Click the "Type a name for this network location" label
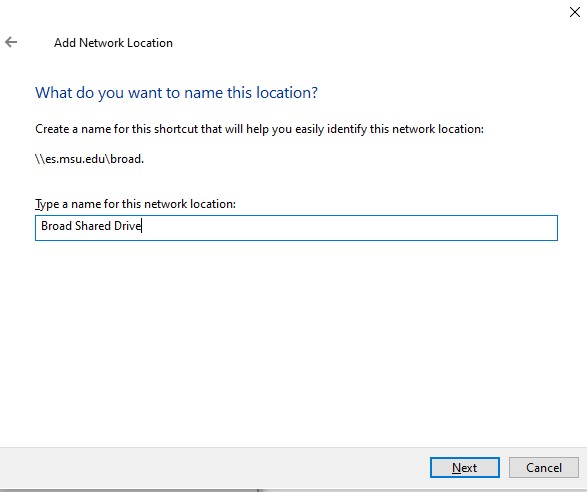The height and width of the screenshot is (492, 587). pos(136,204)
